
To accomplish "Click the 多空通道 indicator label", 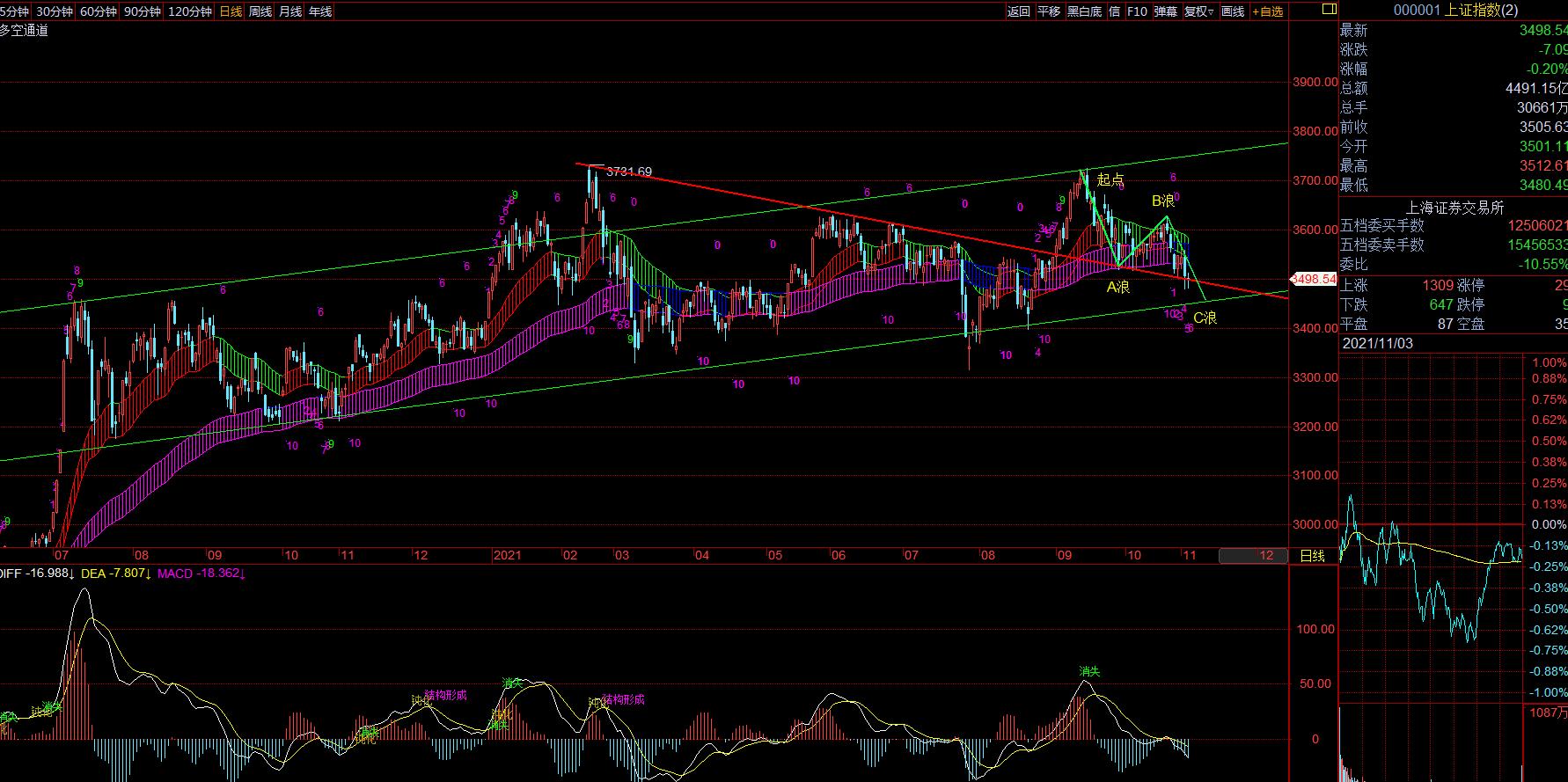I will tap(24, 31).
